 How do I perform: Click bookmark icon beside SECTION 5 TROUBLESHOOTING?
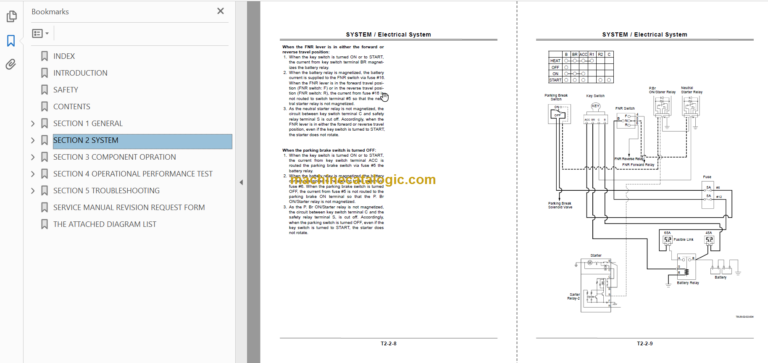44,191
